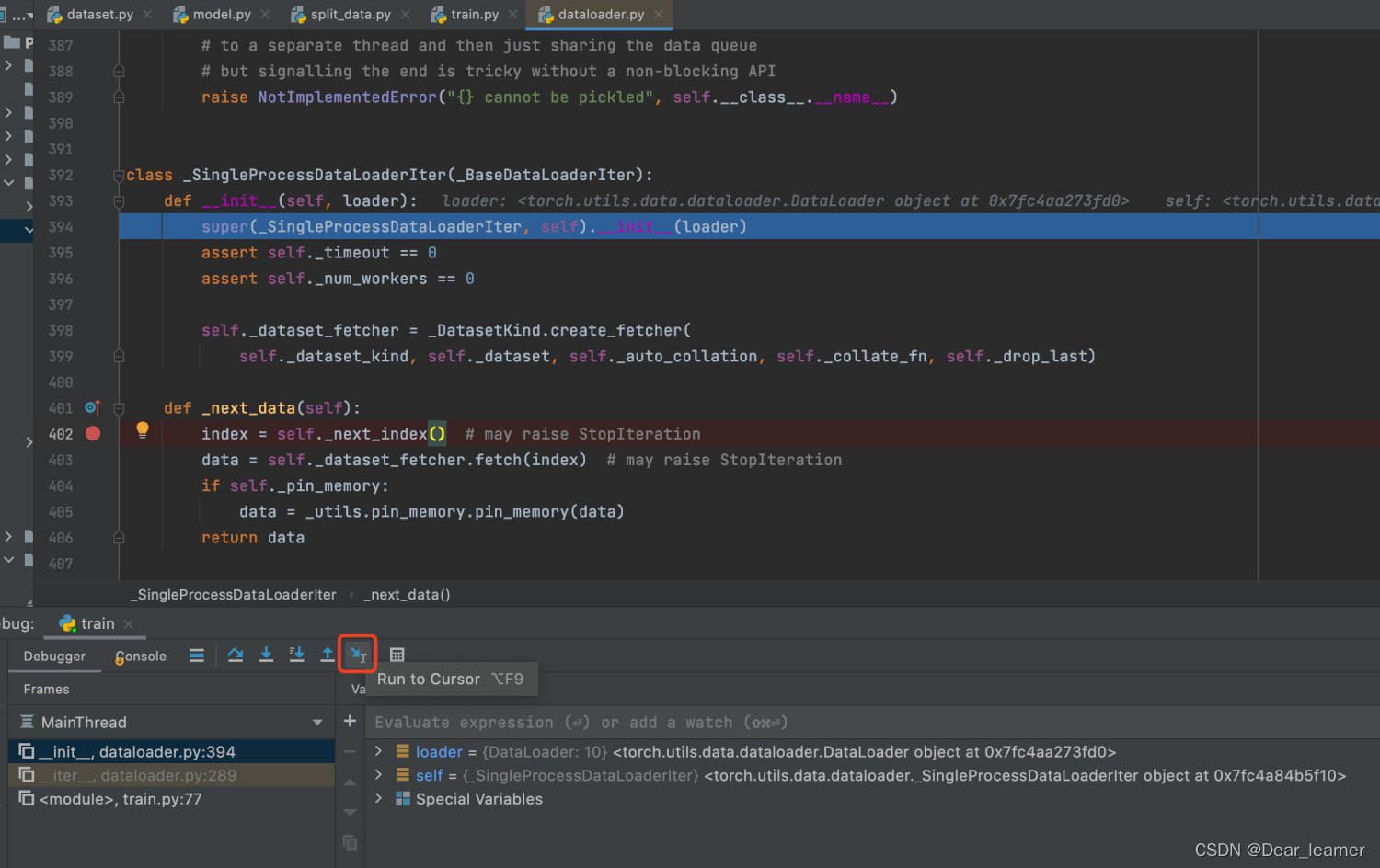Add a new watch with plus icon

click(x=350, y=721)
